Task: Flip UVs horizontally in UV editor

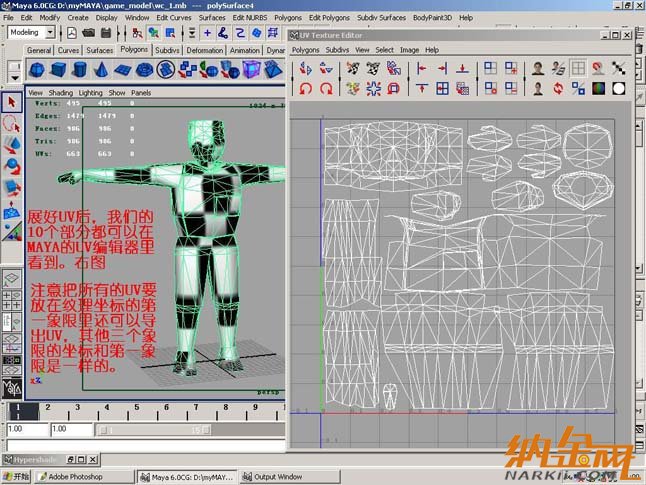Action: [x=306, y=68]
